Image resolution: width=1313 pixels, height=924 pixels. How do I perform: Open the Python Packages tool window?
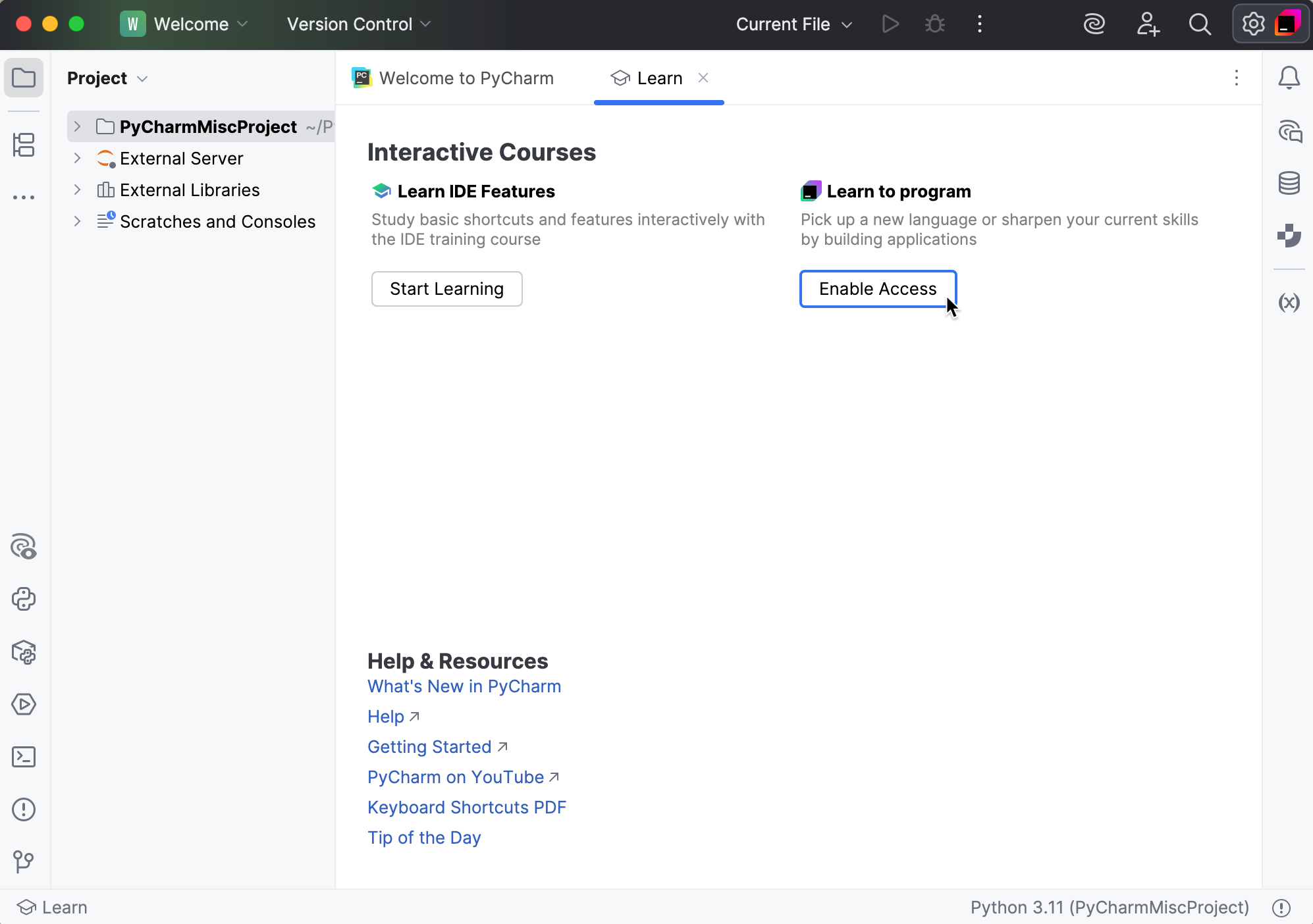[x=24, y=652]
